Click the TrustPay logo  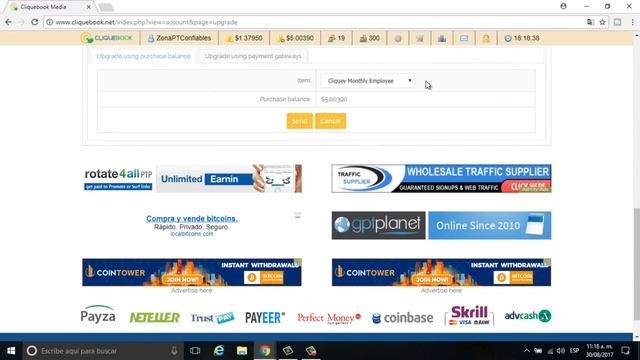pyautogui.click(x=213, y=318)
